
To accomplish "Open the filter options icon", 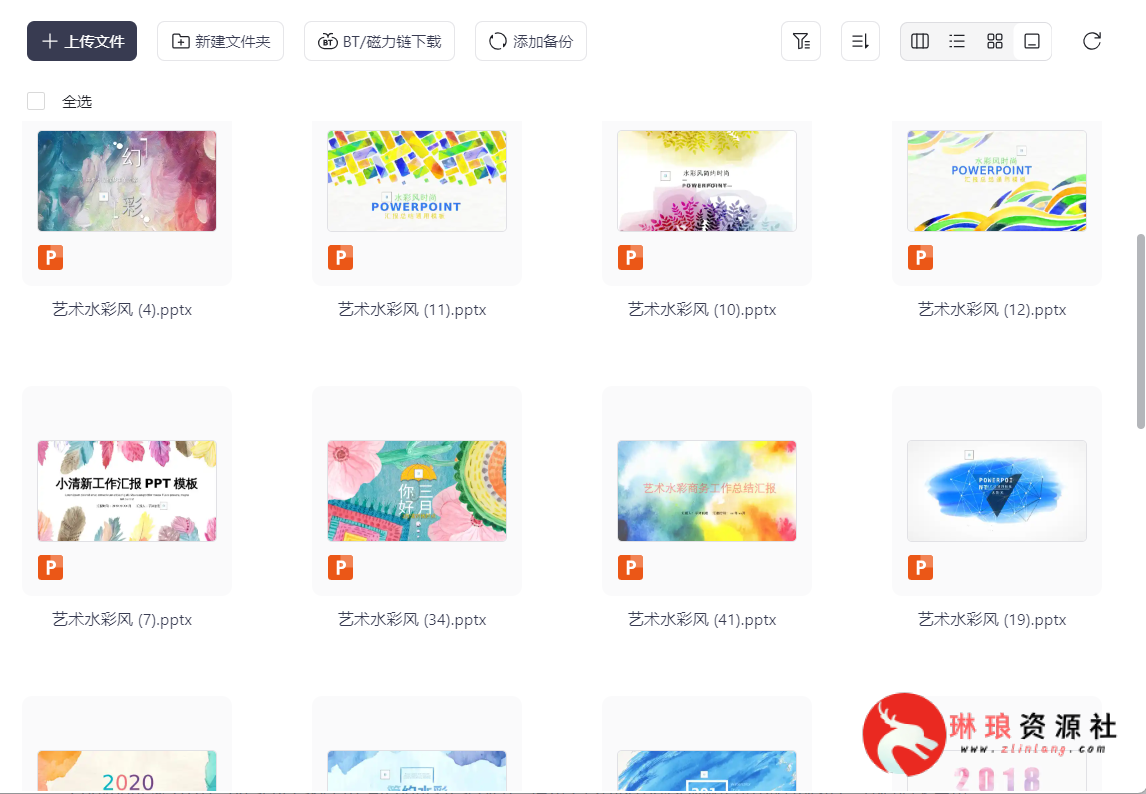I will click(x=801, y=41).
